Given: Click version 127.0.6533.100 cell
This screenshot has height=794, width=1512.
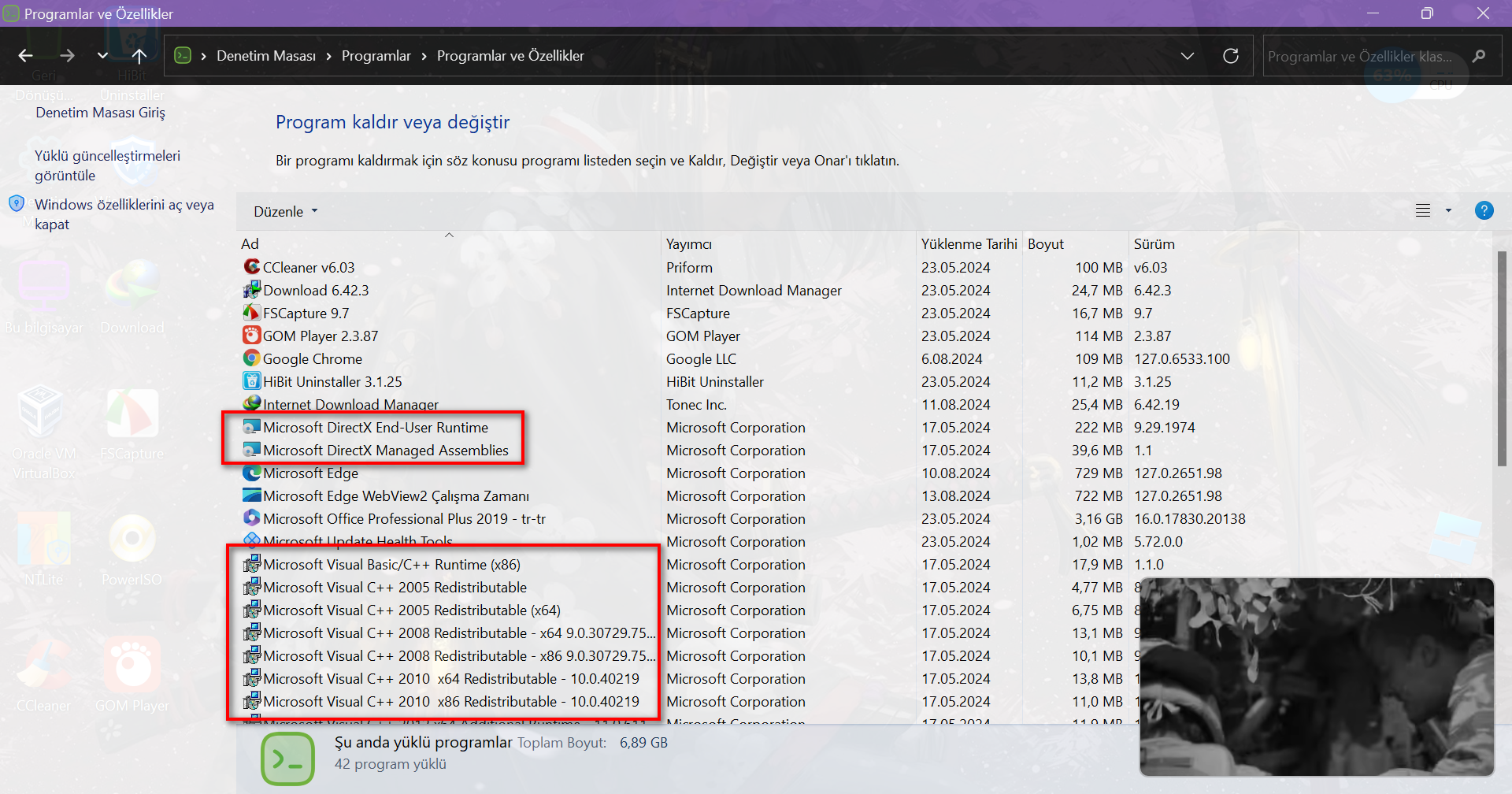Looking at the screenshot, I should [x=1181, y=358].
